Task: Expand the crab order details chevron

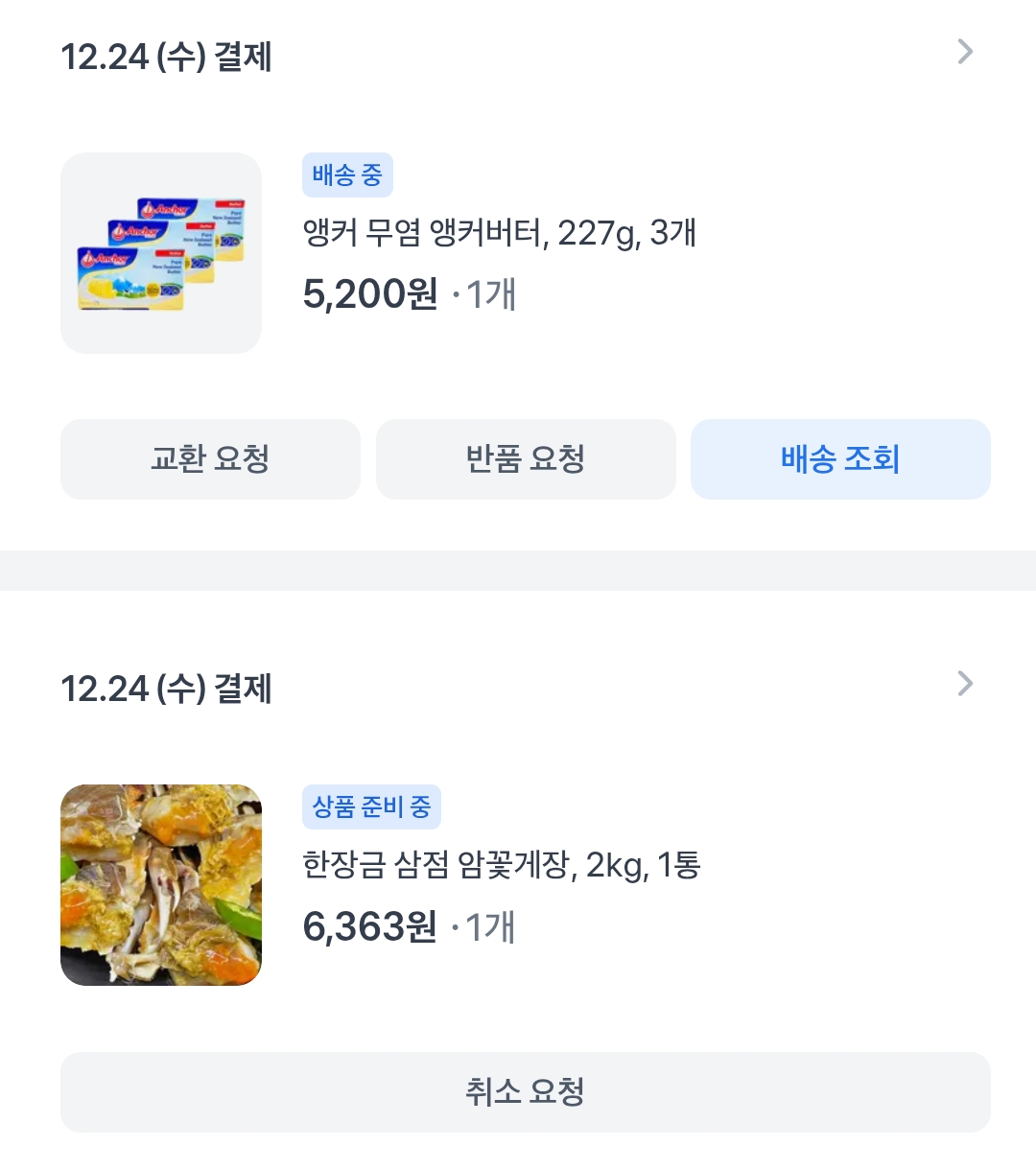Action: [965, 684]
